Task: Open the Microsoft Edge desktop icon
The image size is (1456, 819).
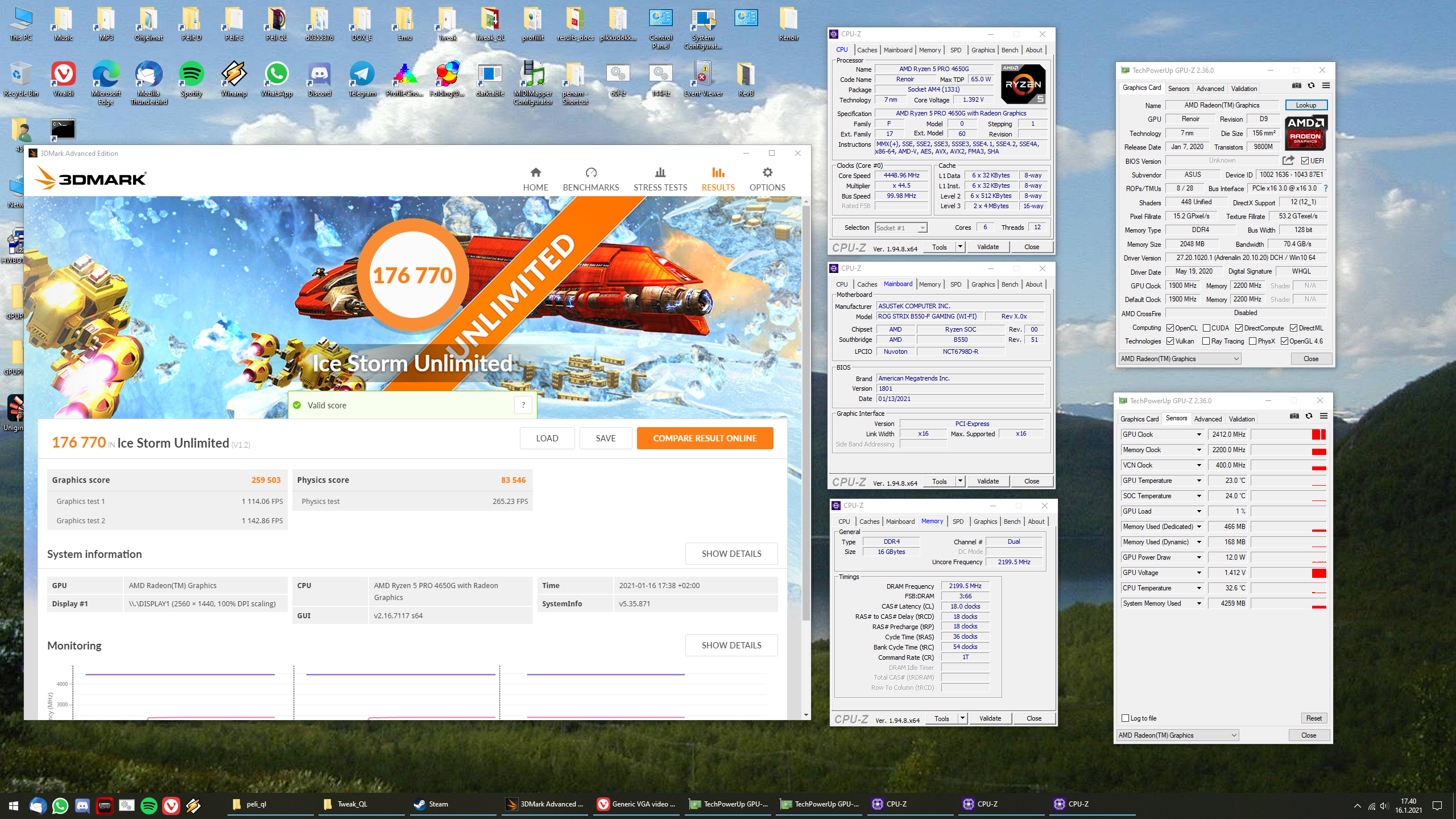Action: point(106,82)
